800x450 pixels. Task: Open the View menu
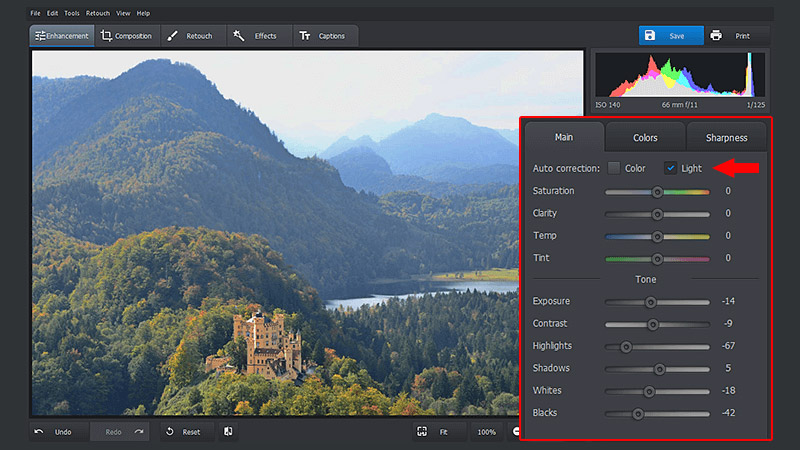123,13
